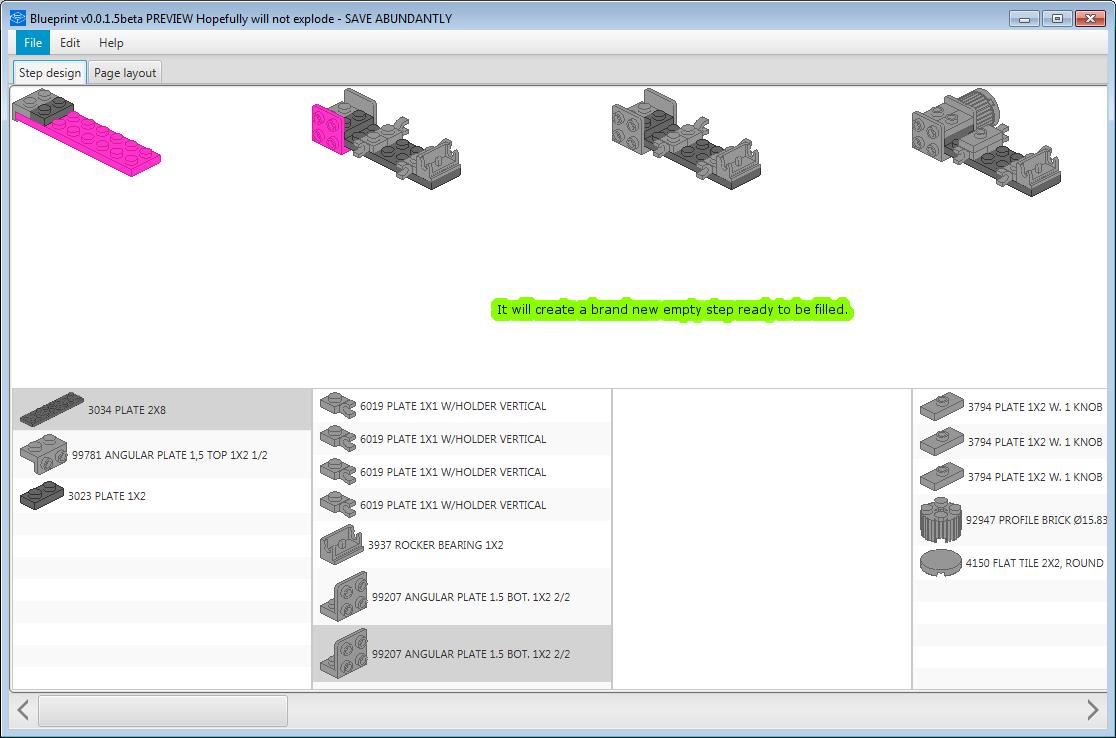Select the '3023 PLATE 1X2' label
Image resolution: width=1116 pixels, height=738 pixels.
point(107,496)
